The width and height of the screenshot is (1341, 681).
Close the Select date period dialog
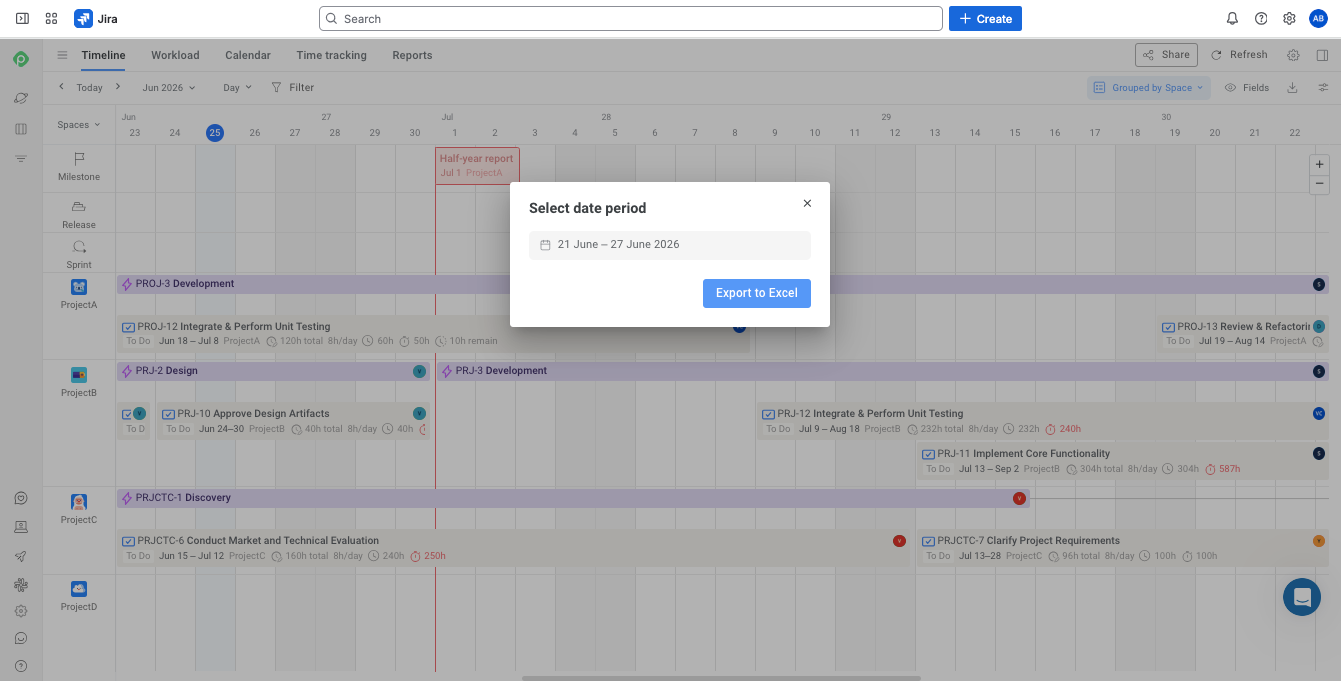point(807,203)
